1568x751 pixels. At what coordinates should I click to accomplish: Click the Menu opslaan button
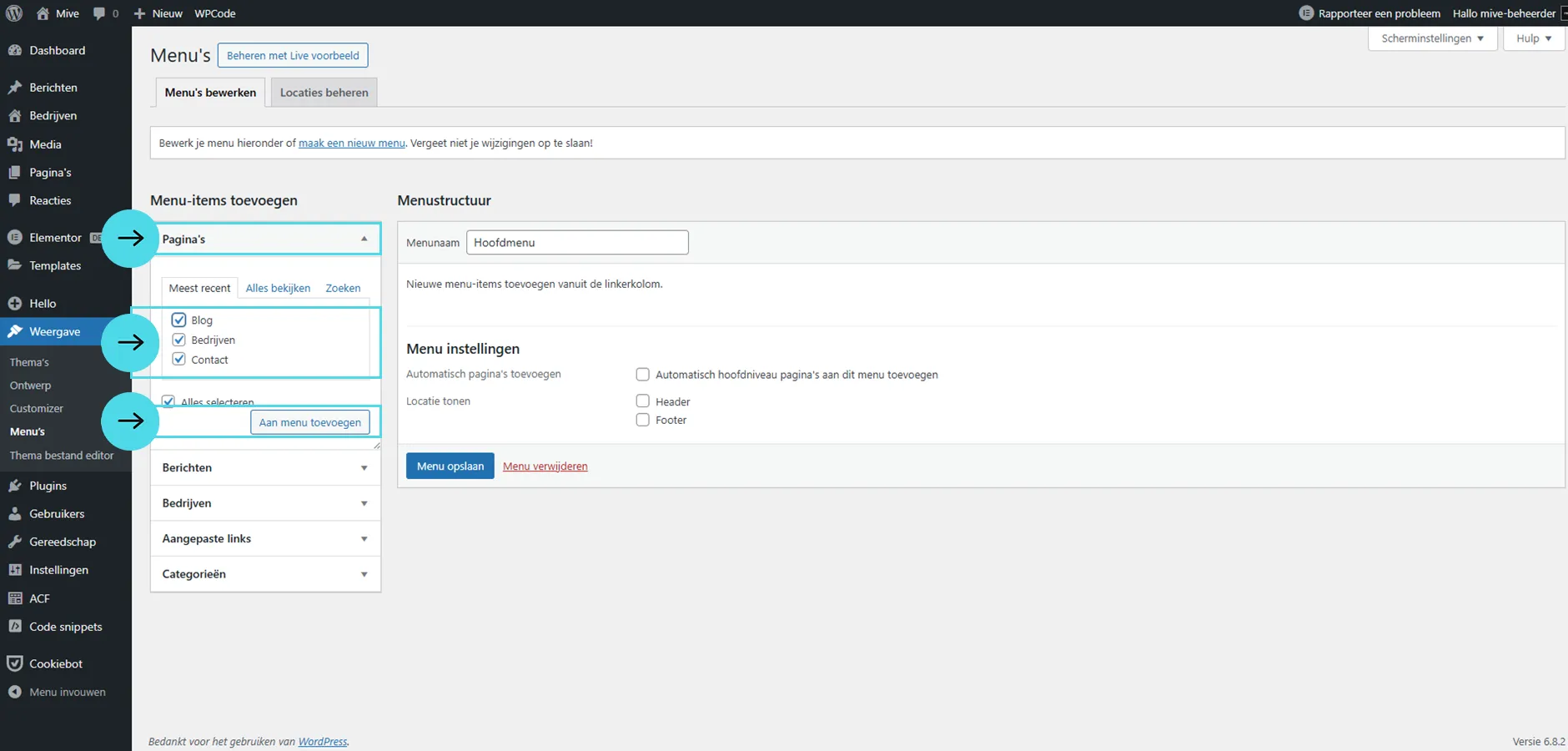click(x=450, y=466)
